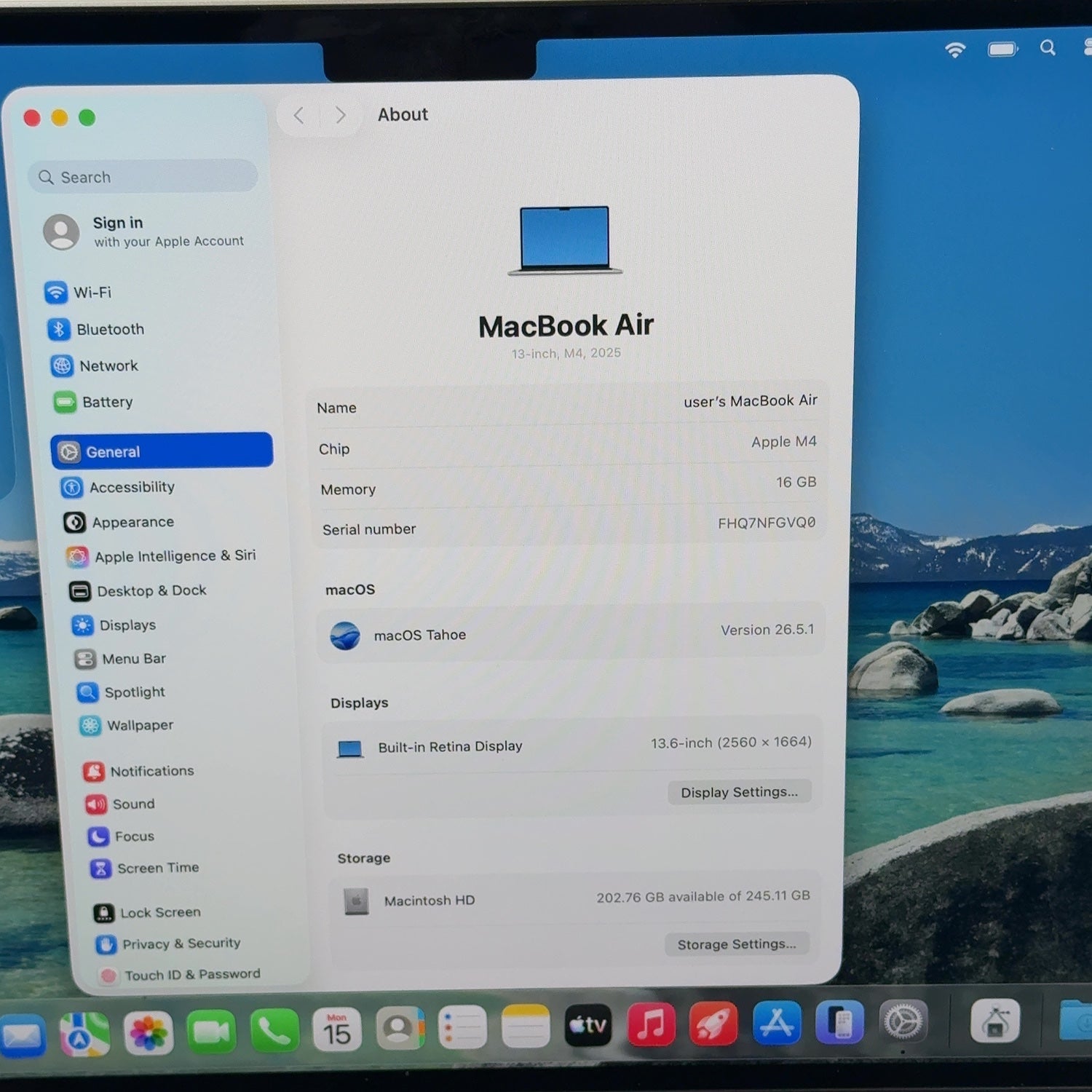Click "202.76 GB available of 245.11 GB"
The height and width of the screenshot is (1092, 1092).
click(703, 897)
